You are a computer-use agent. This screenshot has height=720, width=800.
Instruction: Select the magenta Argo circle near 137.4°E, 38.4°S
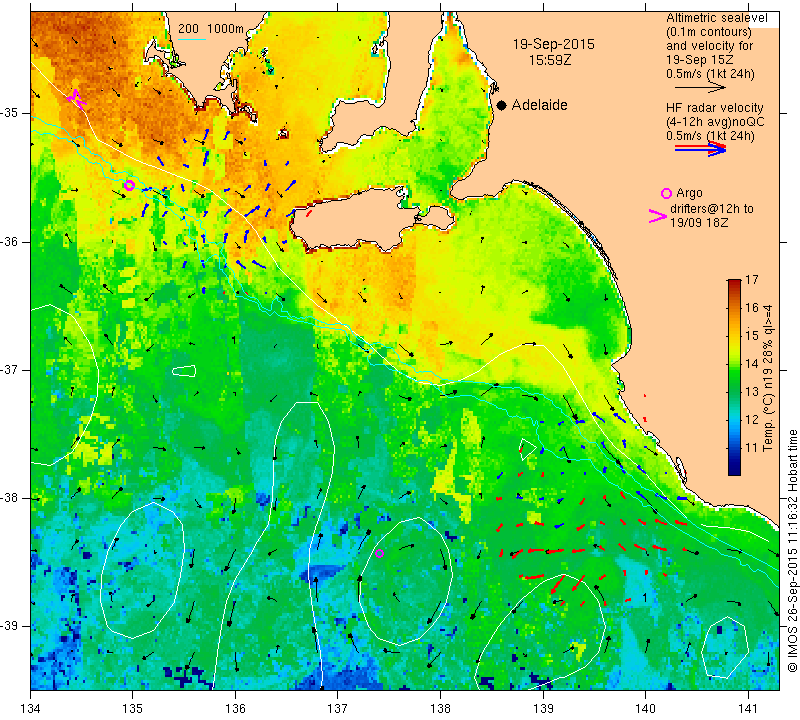tap(379, 553)
